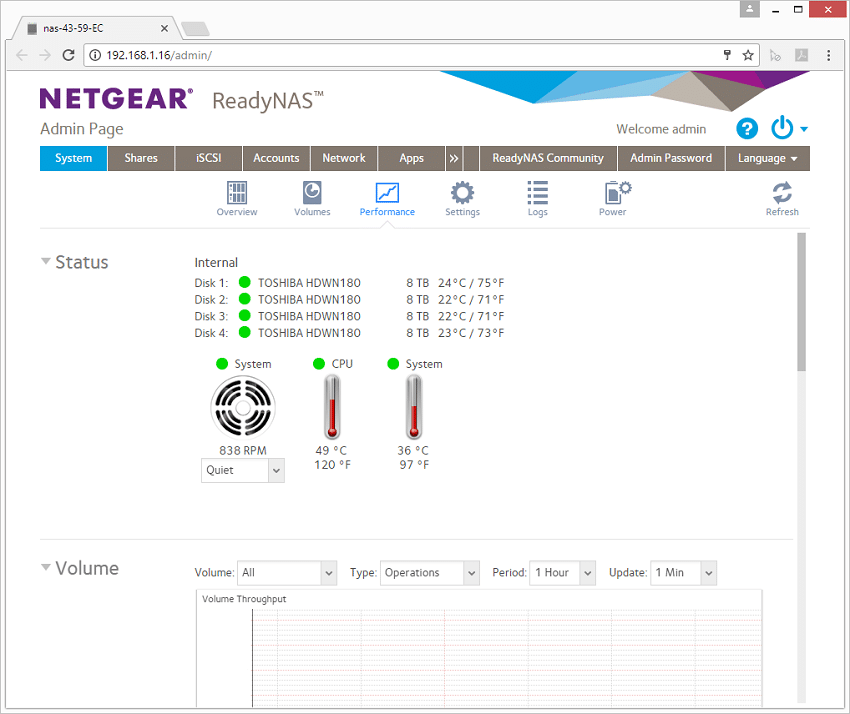
Task: Open the Update dropdown showing 1 Min
Action: 683,573
